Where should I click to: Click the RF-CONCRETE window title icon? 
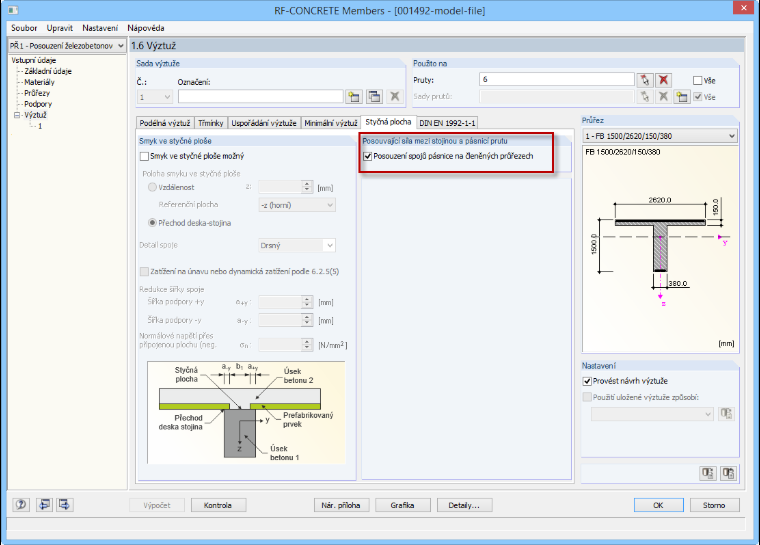[x=13, y=9]
